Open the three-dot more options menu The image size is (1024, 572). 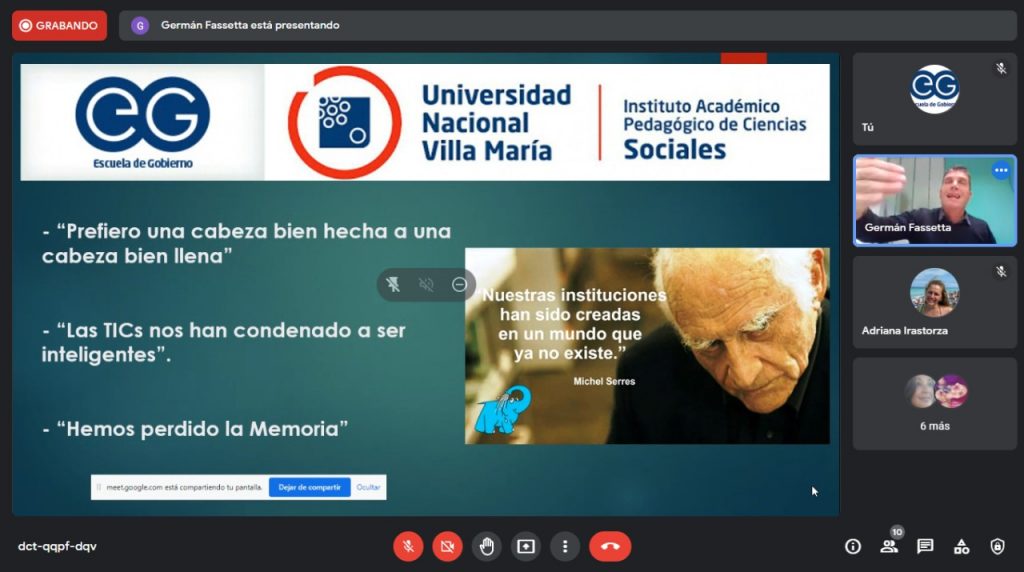click(565, 546)
